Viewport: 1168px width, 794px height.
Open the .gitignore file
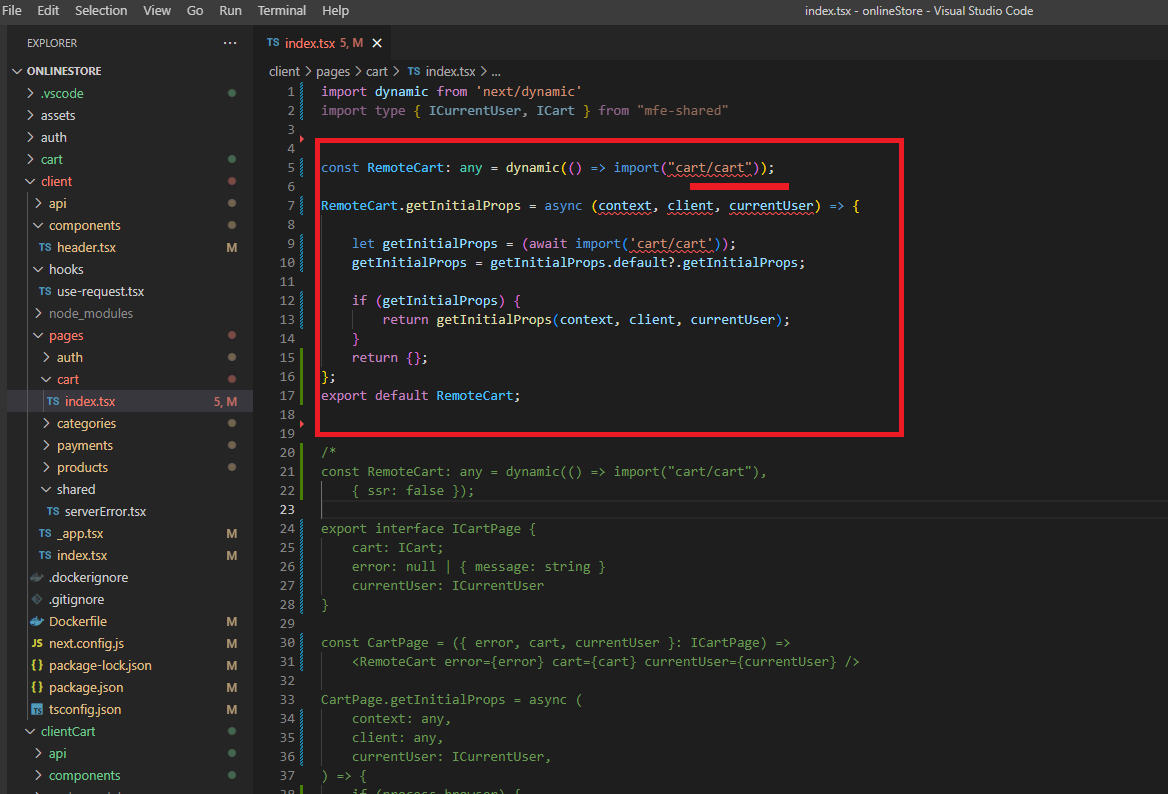[x=76, y=599]
